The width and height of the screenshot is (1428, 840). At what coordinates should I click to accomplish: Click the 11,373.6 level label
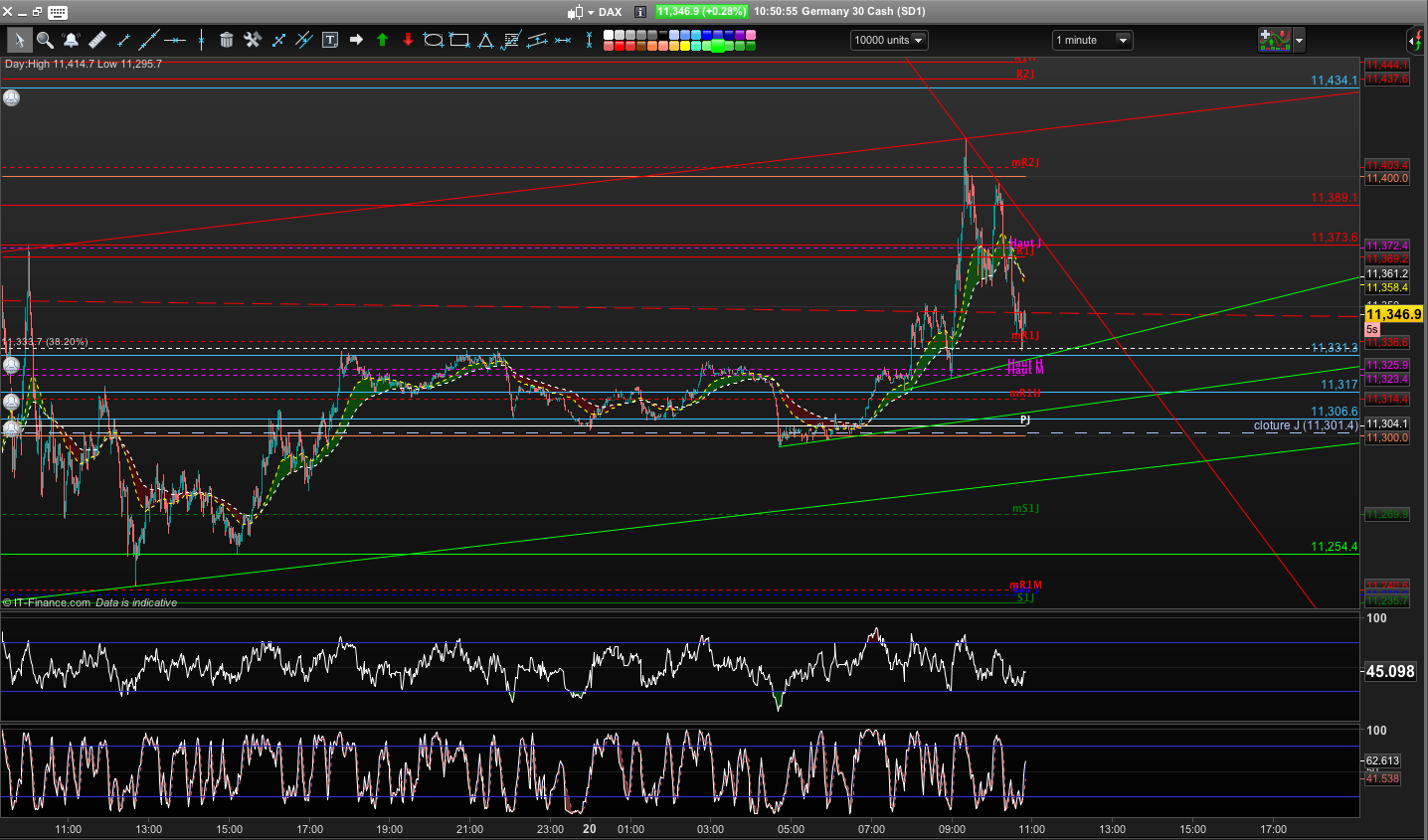click(1334, 238)
